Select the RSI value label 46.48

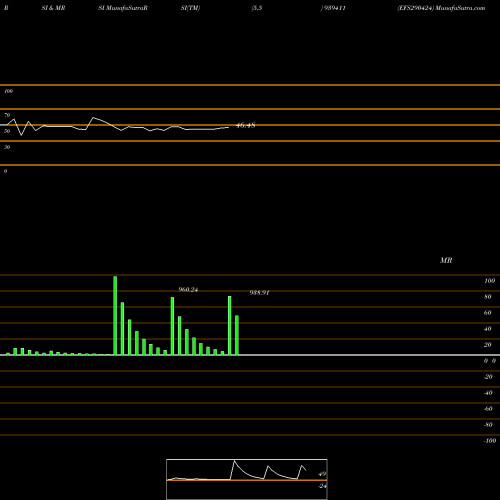[x=246, y=126]
